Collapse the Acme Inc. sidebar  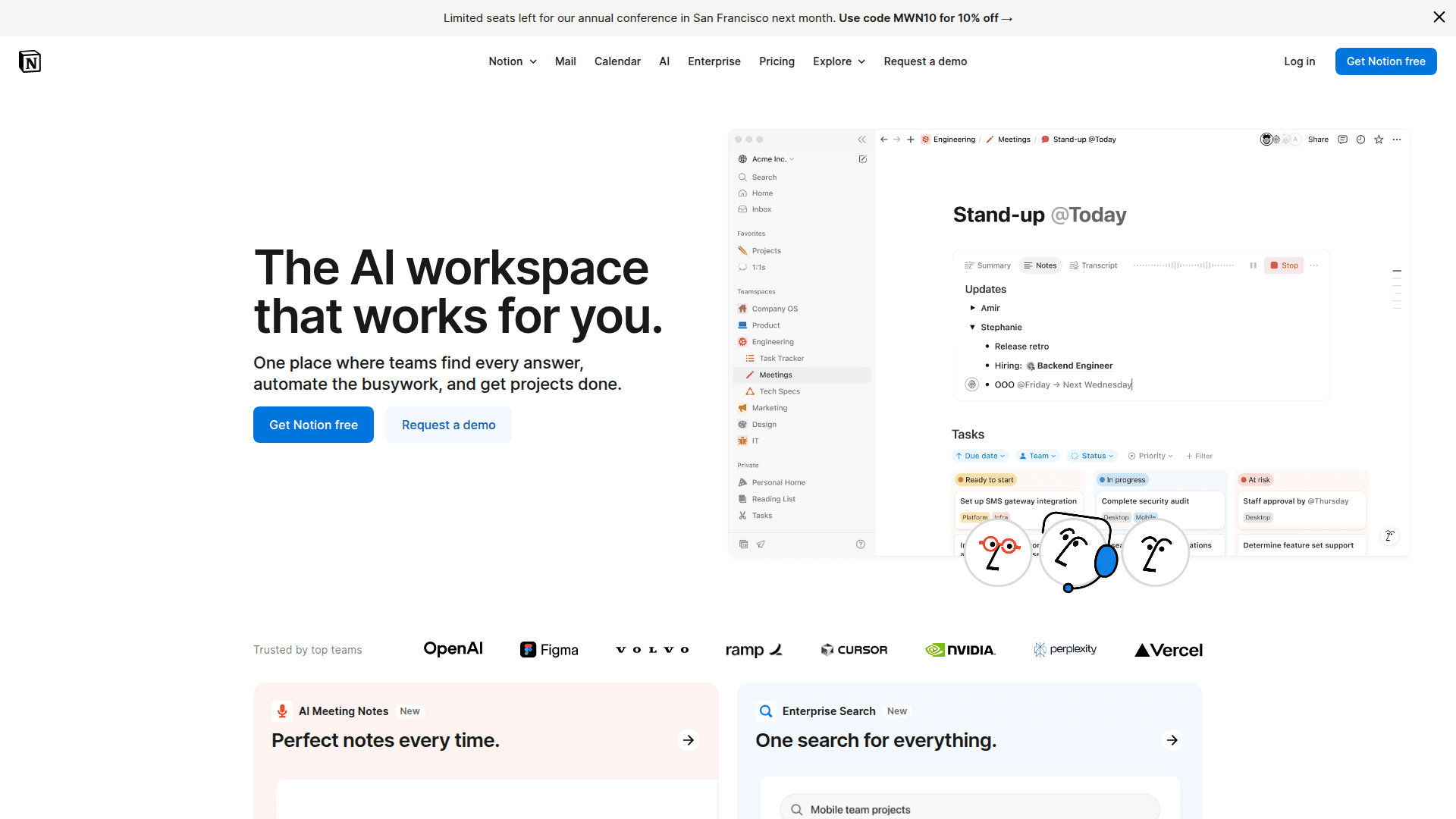(862, 140)
